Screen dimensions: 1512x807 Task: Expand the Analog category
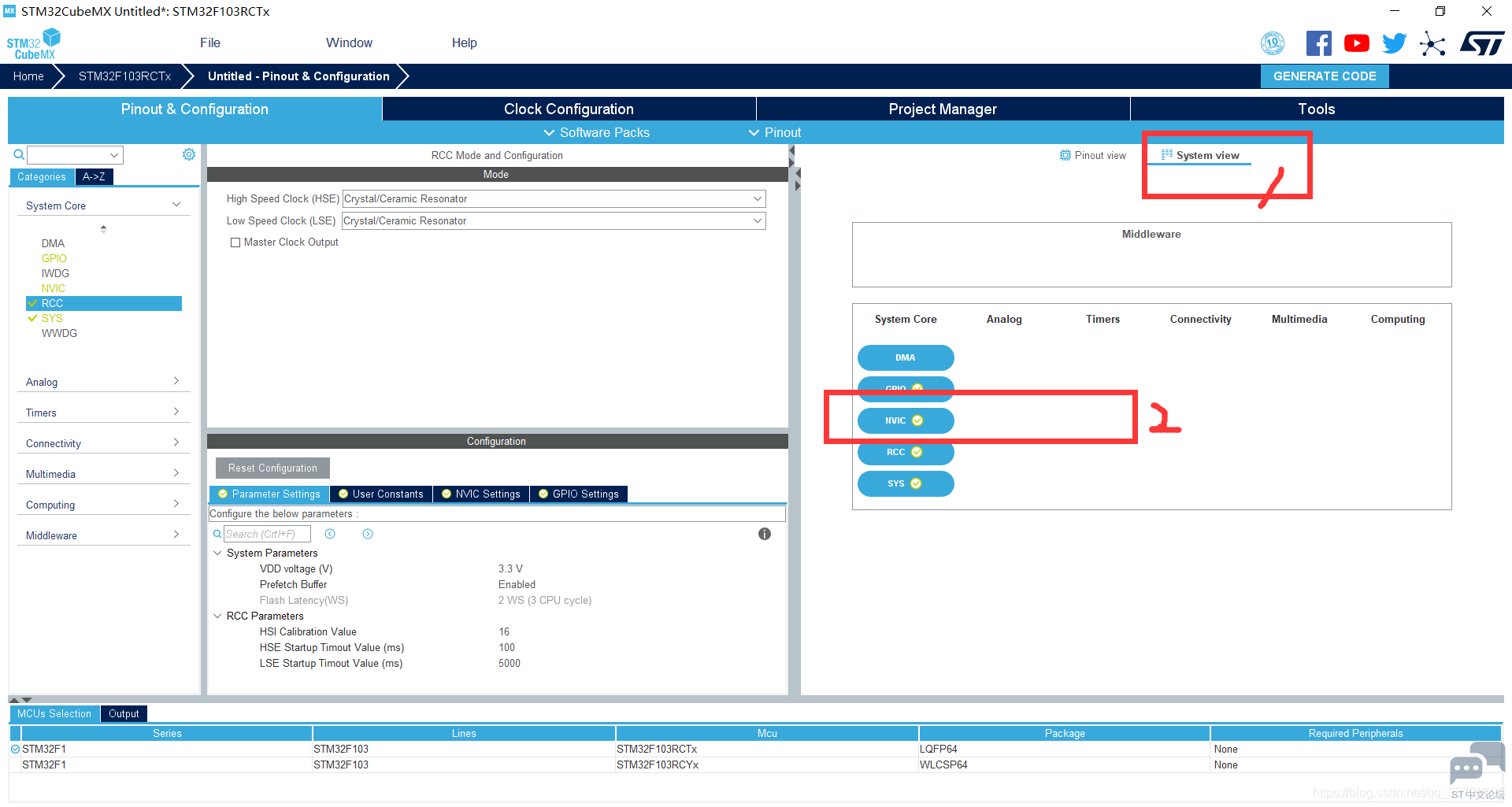[x=103, y=382]
